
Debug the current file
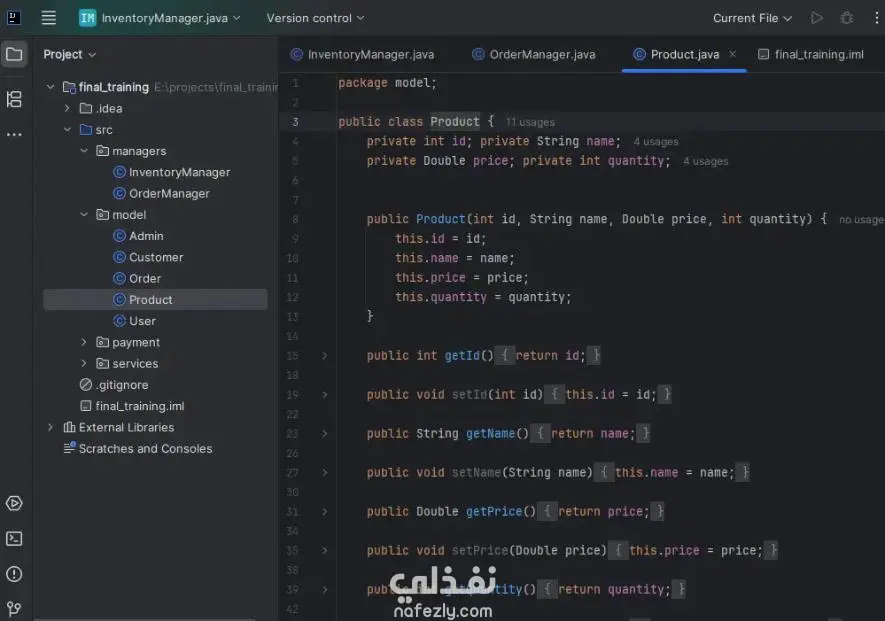847,18
